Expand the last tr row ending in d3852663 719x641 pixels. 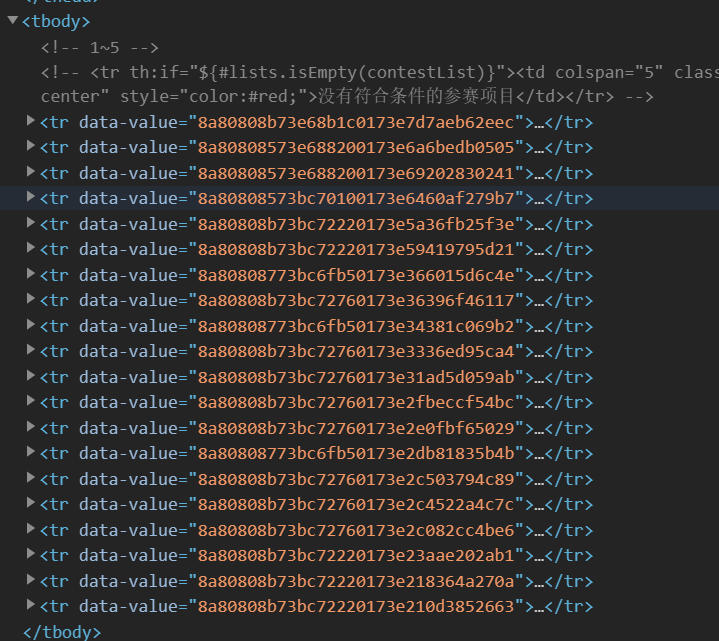tap(31, 605)
